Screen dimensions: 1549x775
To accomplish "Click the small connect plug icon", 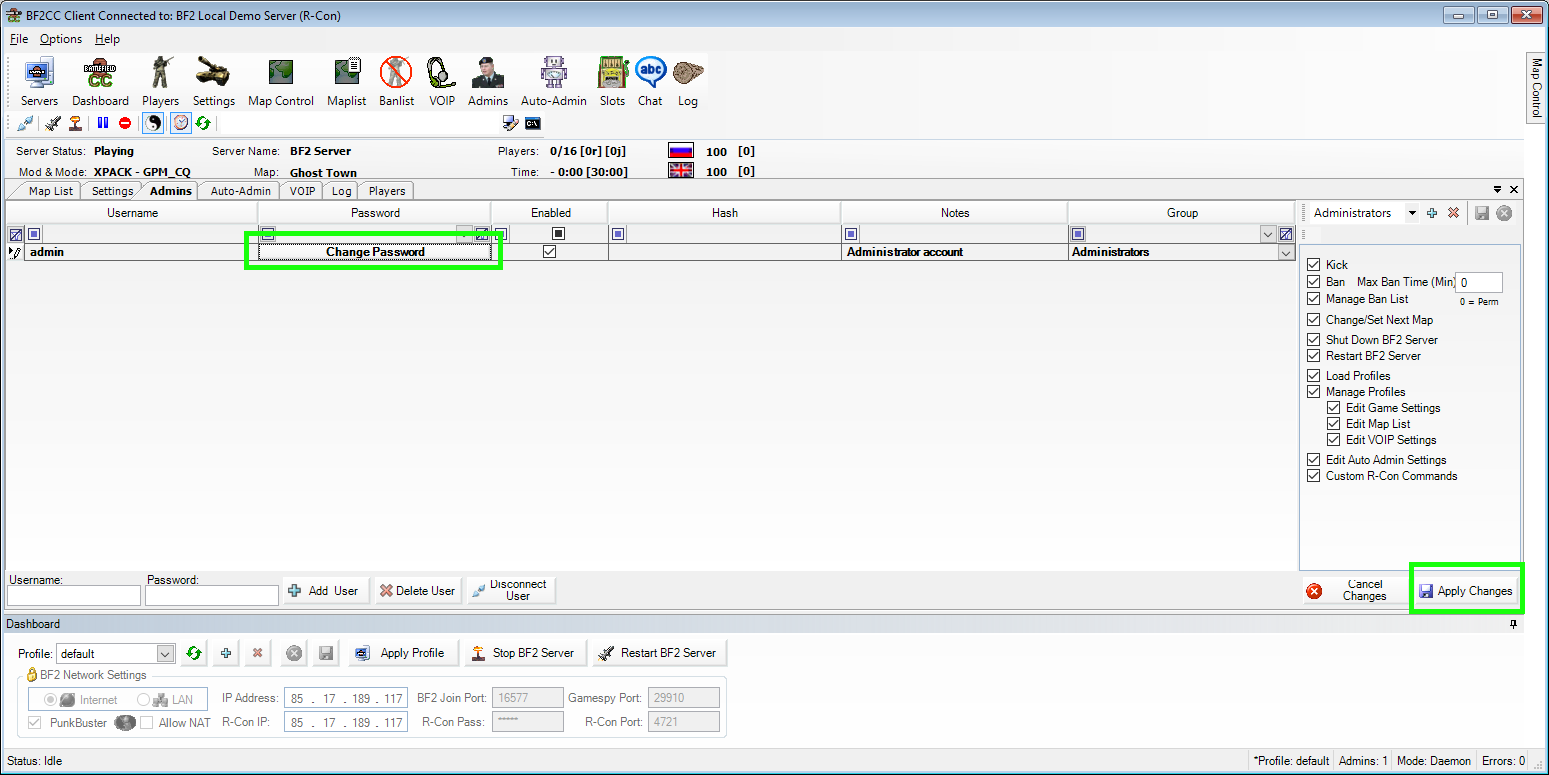I will click(25, 123).
